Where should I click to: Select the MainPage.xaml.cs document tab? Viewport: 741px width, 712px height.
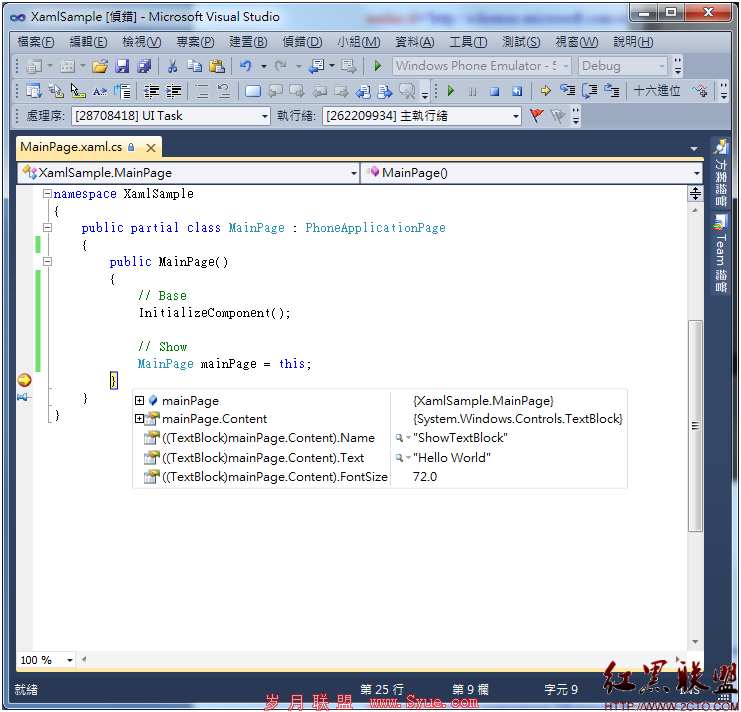[x=71, y=147]
